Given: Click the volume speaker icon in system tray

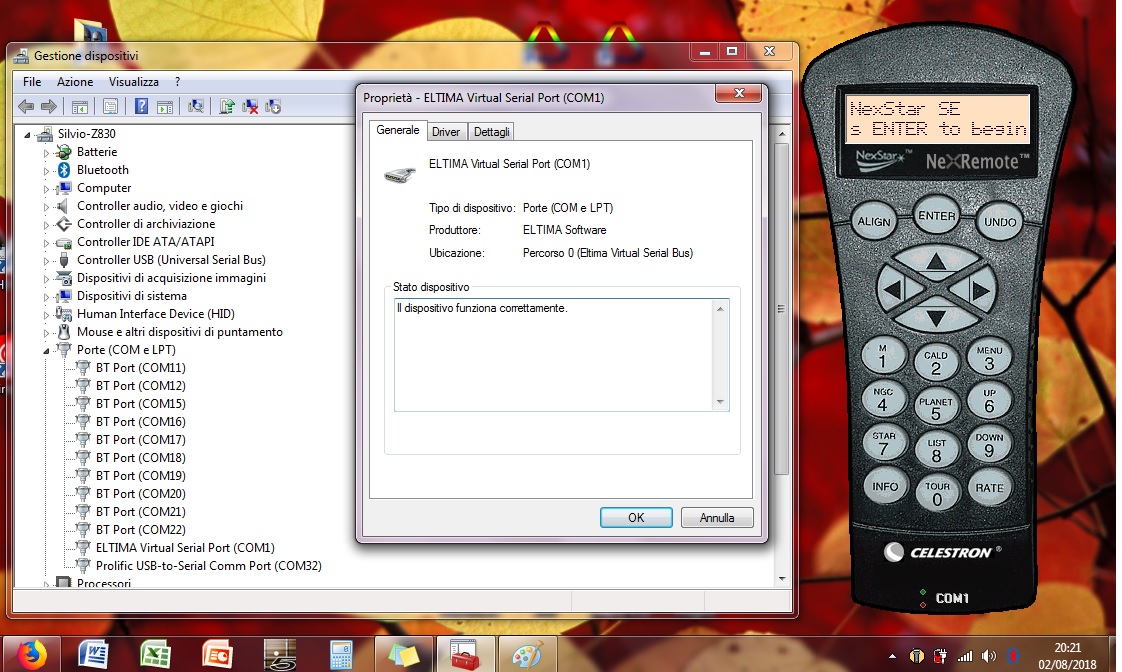Looking at the screenshot, I should point(989,656).
